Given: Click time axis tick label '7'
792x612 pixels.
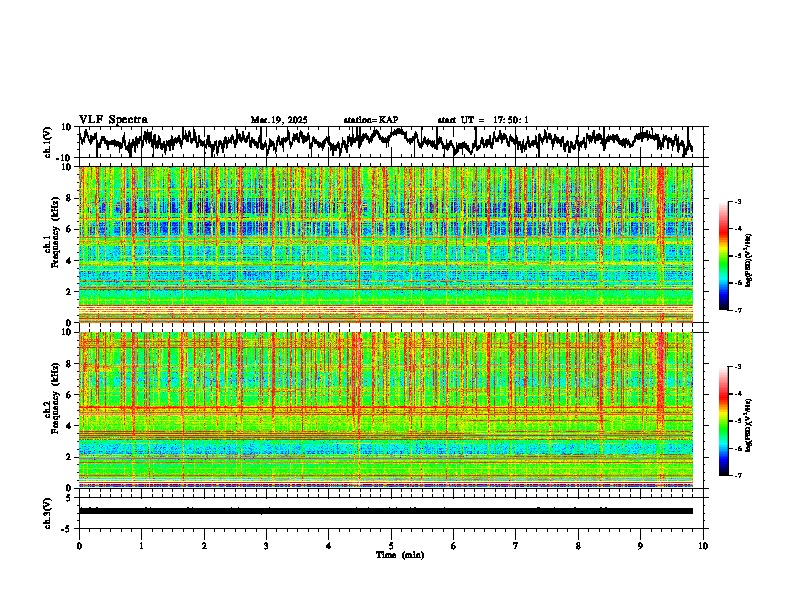Looking at the screenshot, I should point(516,546).
